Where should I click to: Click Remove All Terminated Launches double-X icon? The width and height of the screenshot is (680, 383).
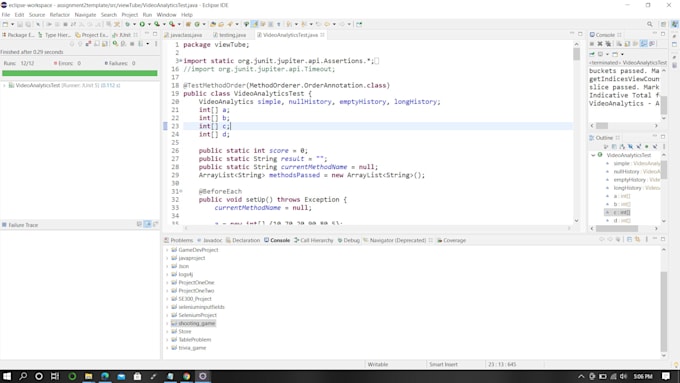click(608, 44)
